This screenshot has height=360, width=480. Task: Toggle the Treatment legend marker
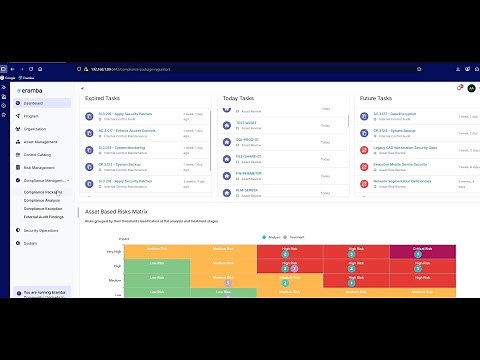(x=285, y=237)
